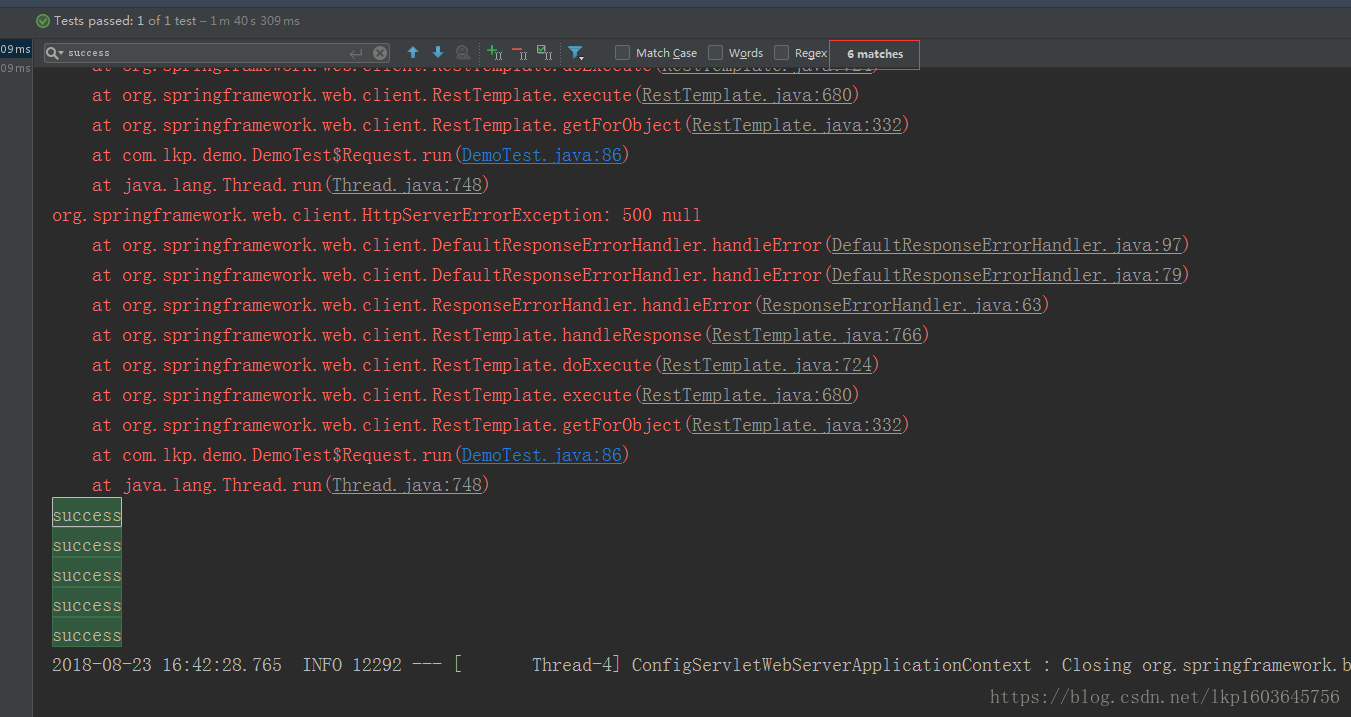Open DefaultResponseErrorHandler.java:97 link
Screen dimensions: 1351x717
(x=1006, y=245)
